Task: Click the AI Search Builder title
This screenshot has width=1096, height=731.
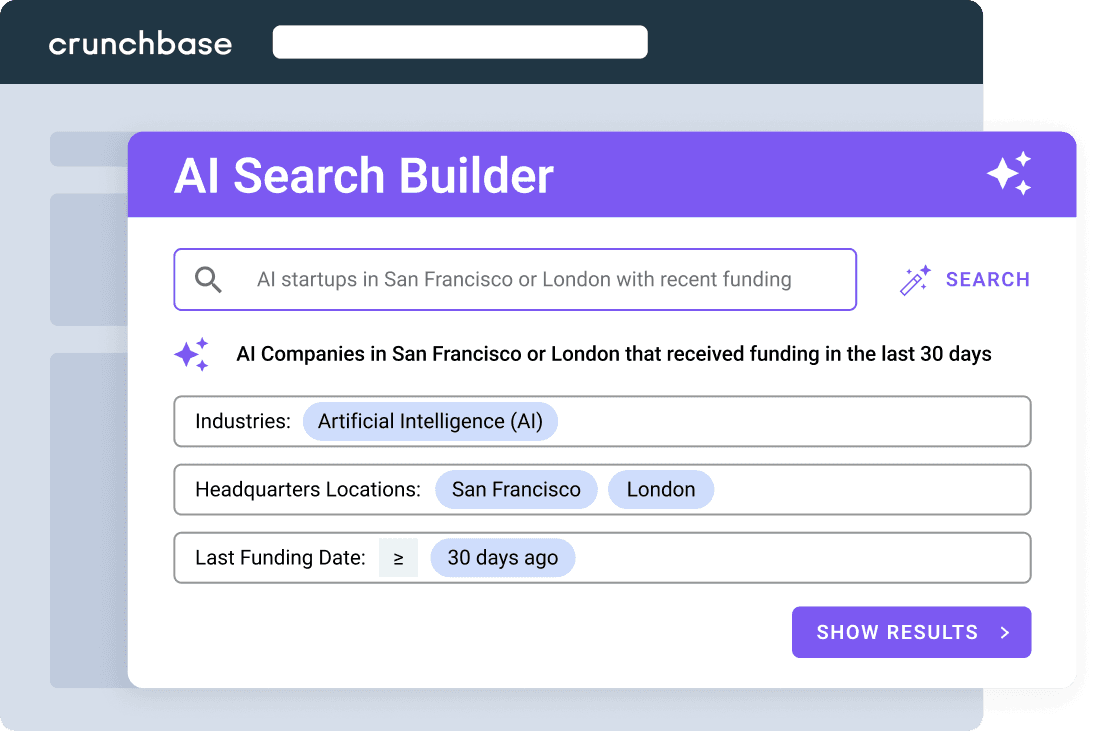Action: [x=363, y=175]
